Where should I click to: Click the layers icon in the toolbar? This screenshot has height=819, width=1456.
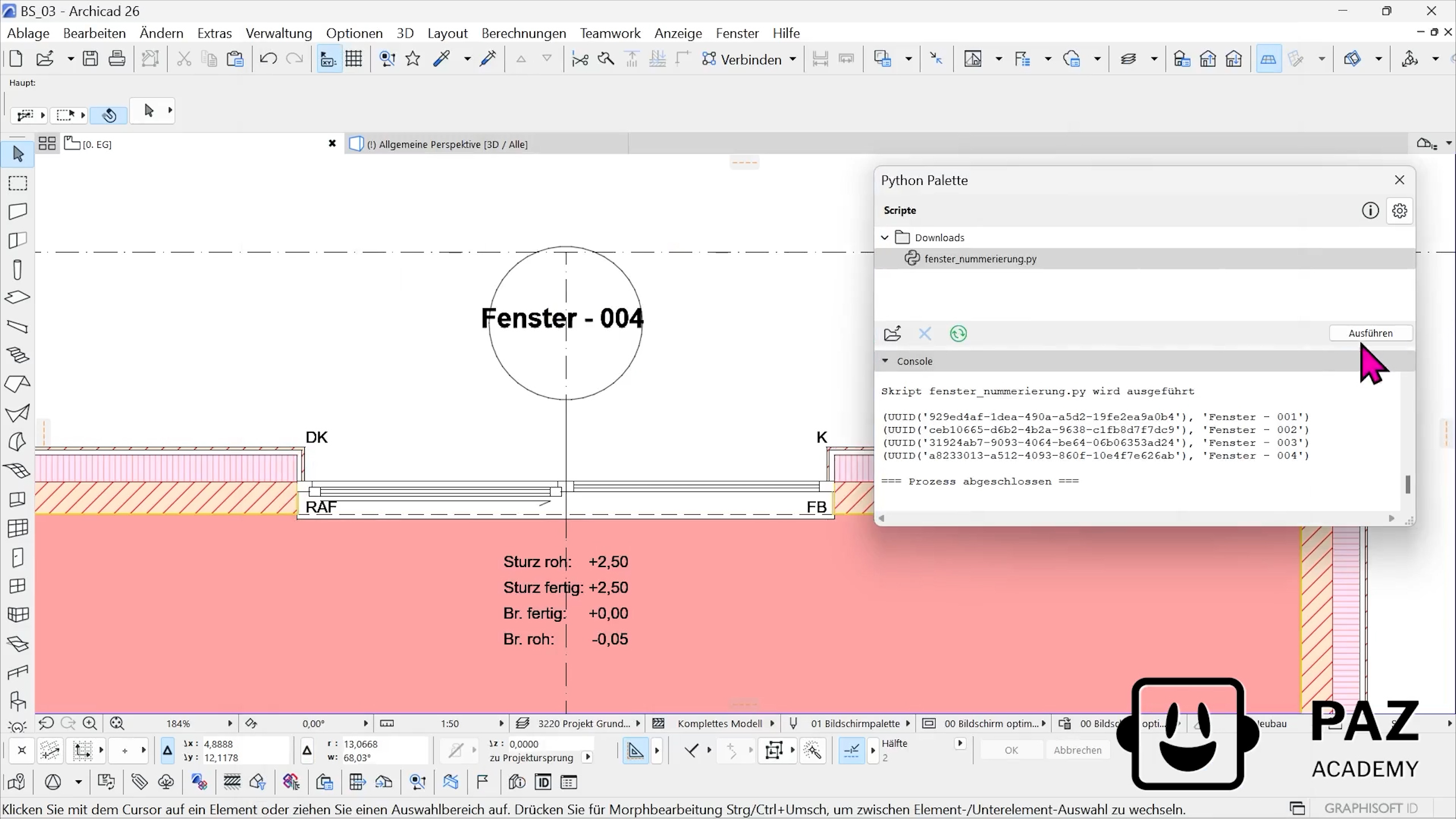[x=1128, y=59]
